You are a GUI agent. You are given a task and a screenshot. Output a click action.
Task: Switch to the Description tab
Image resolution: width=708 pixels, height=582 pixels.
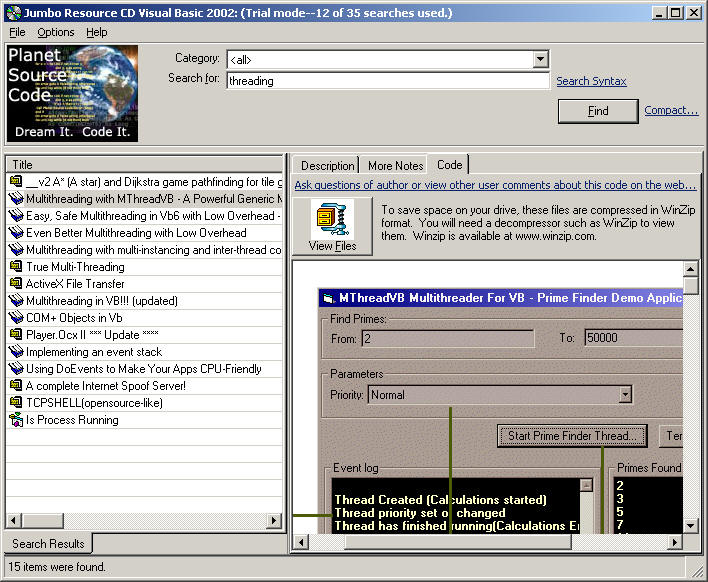pyautogui.click(x=327, y=166)
